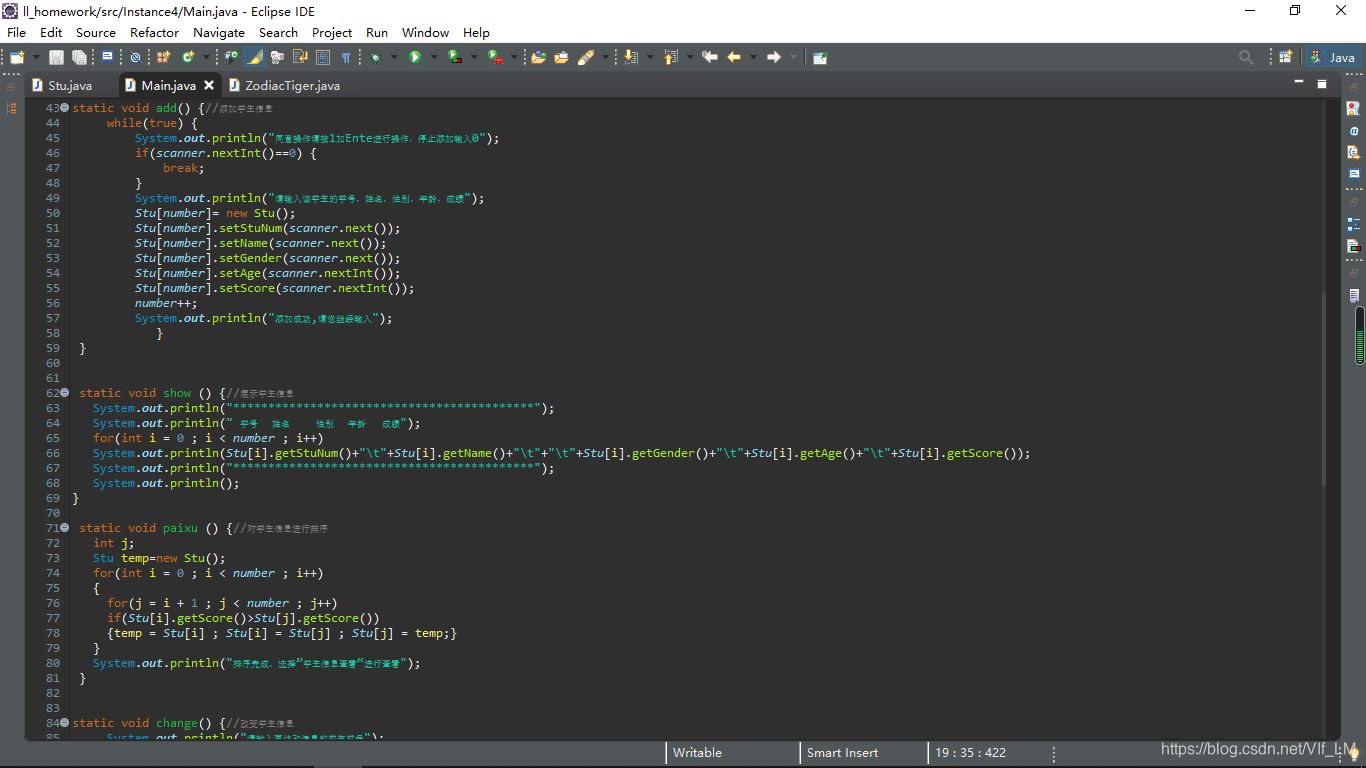Click the New Java Package icon
Image resolution: width=1366 pixels, height=768 pixels.
coord(163,57)
